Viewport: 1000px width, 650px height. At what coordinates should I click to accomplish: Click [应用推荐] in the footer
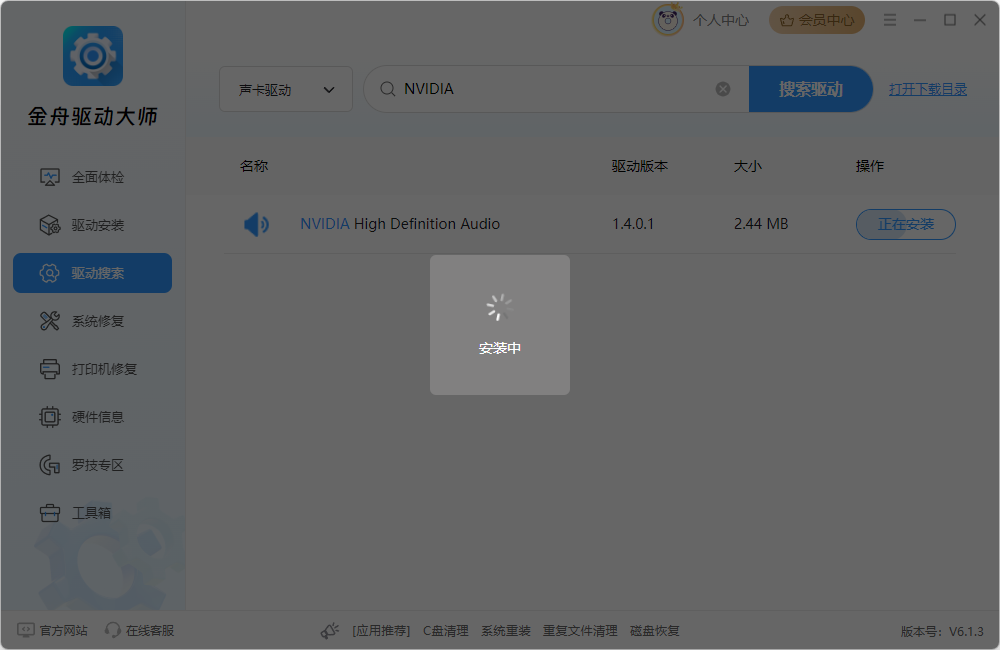tap(381, 631)
